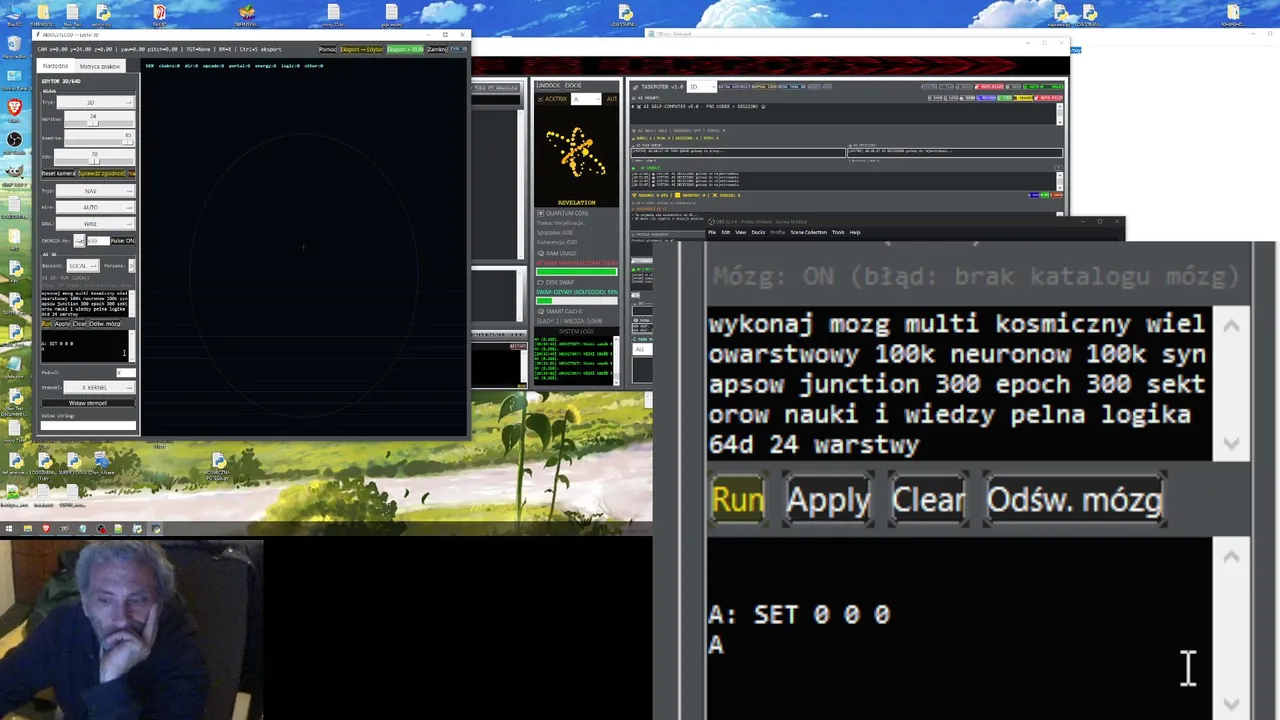Open Stempel dropdown showing X KERNEL

point(99,387)
